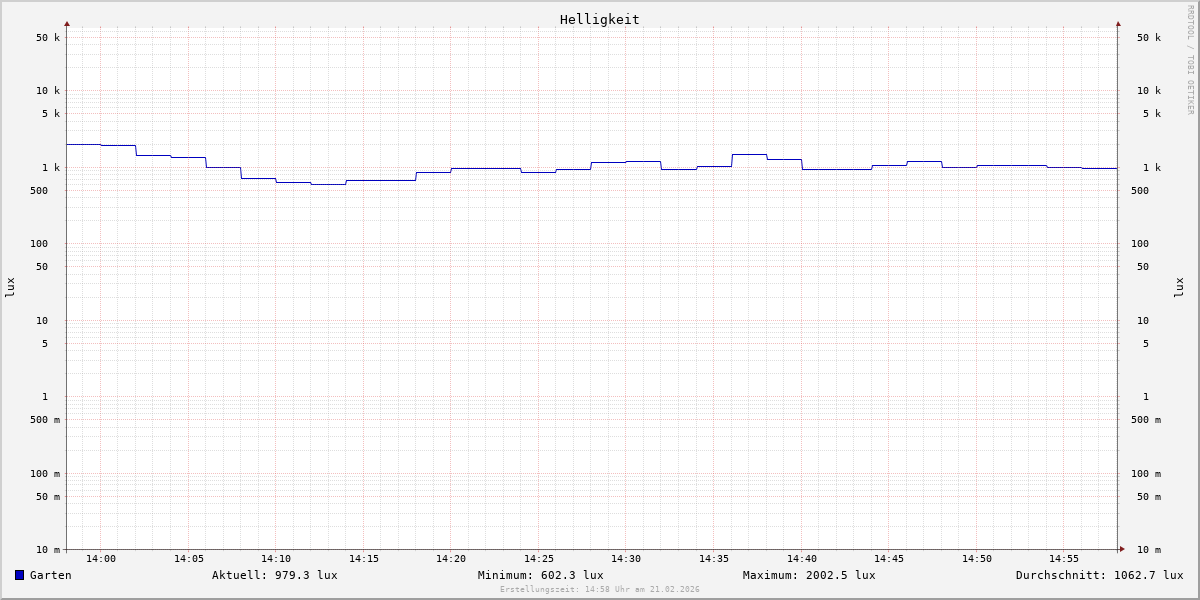Screen dimensions: 1200x600
Task: Click the 14:00 time axis label
Action: [x=101, y=559]
